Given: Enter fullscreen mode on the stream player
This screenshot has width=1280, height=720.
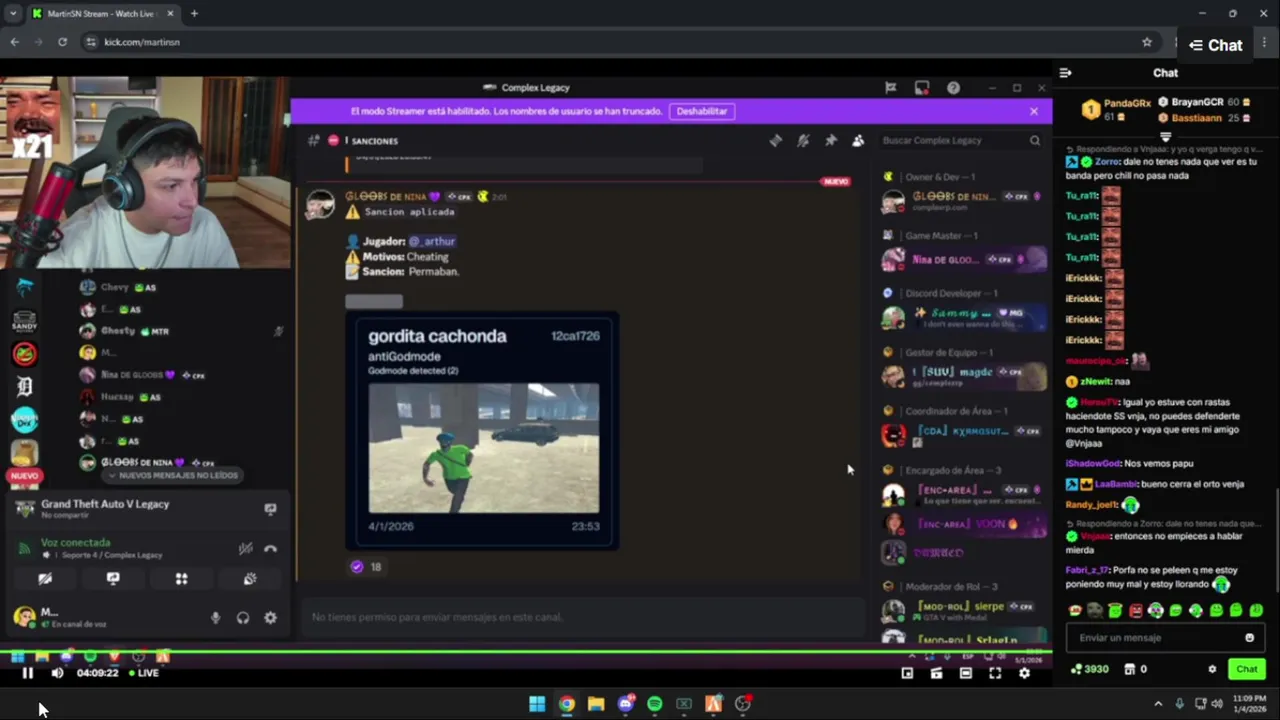Looking at the screenshot, I should pyautogui.click(x=995, y=673).
